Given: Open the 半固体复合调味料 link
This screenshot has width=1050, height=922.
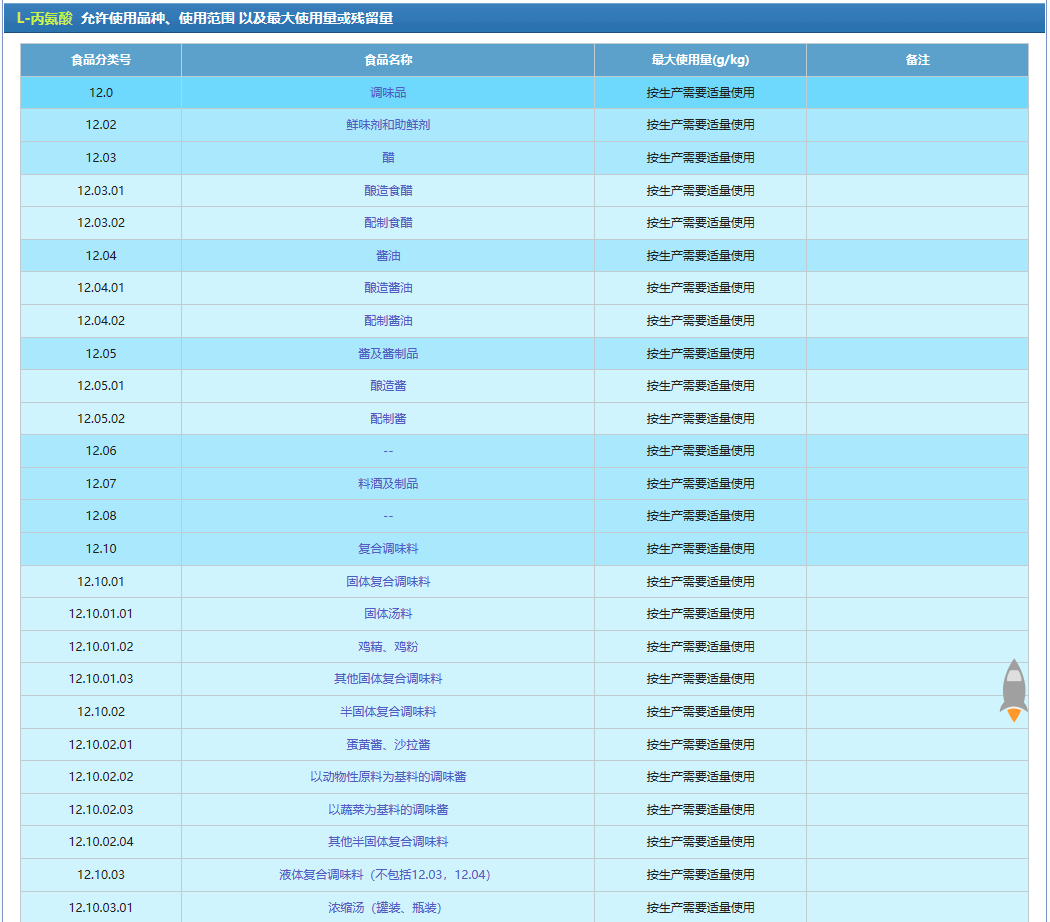Looking at the screenshot, I should click(388, 711).
